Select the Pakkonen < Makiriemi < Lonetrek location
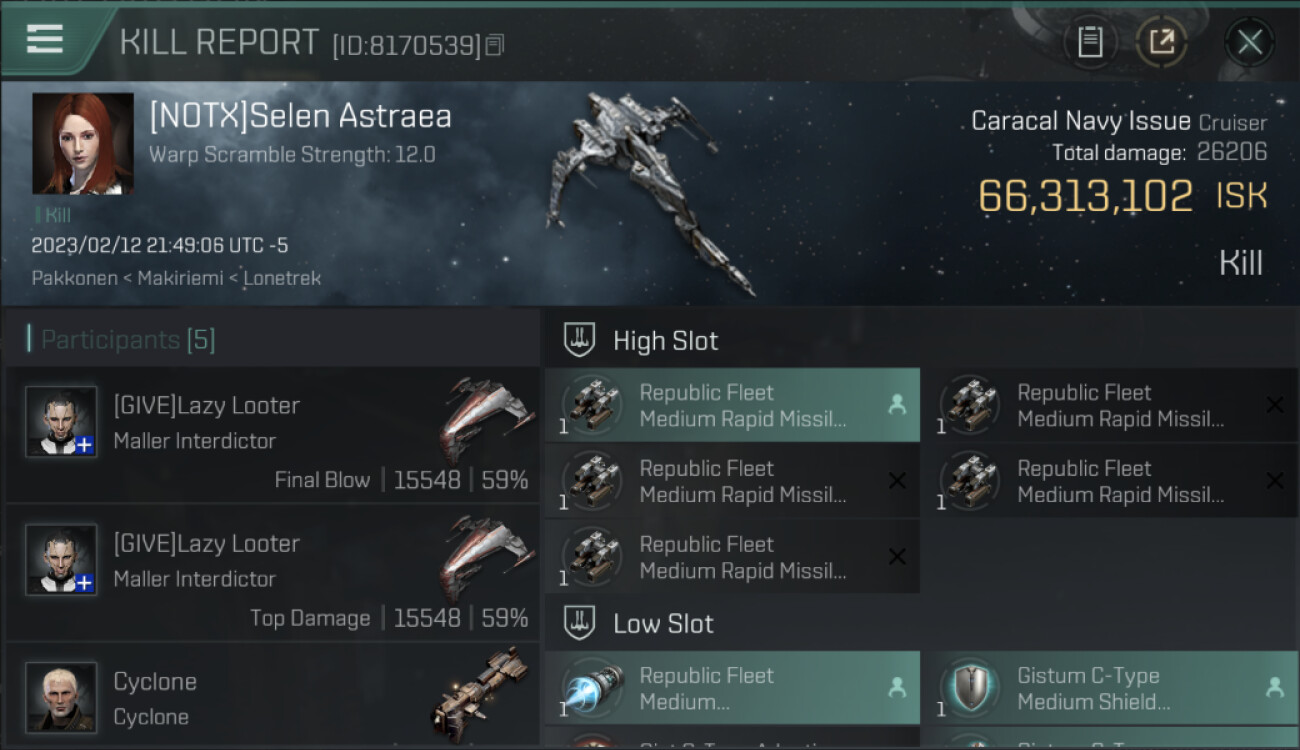This screenshot has height=750, width=1300. point(176,278)
